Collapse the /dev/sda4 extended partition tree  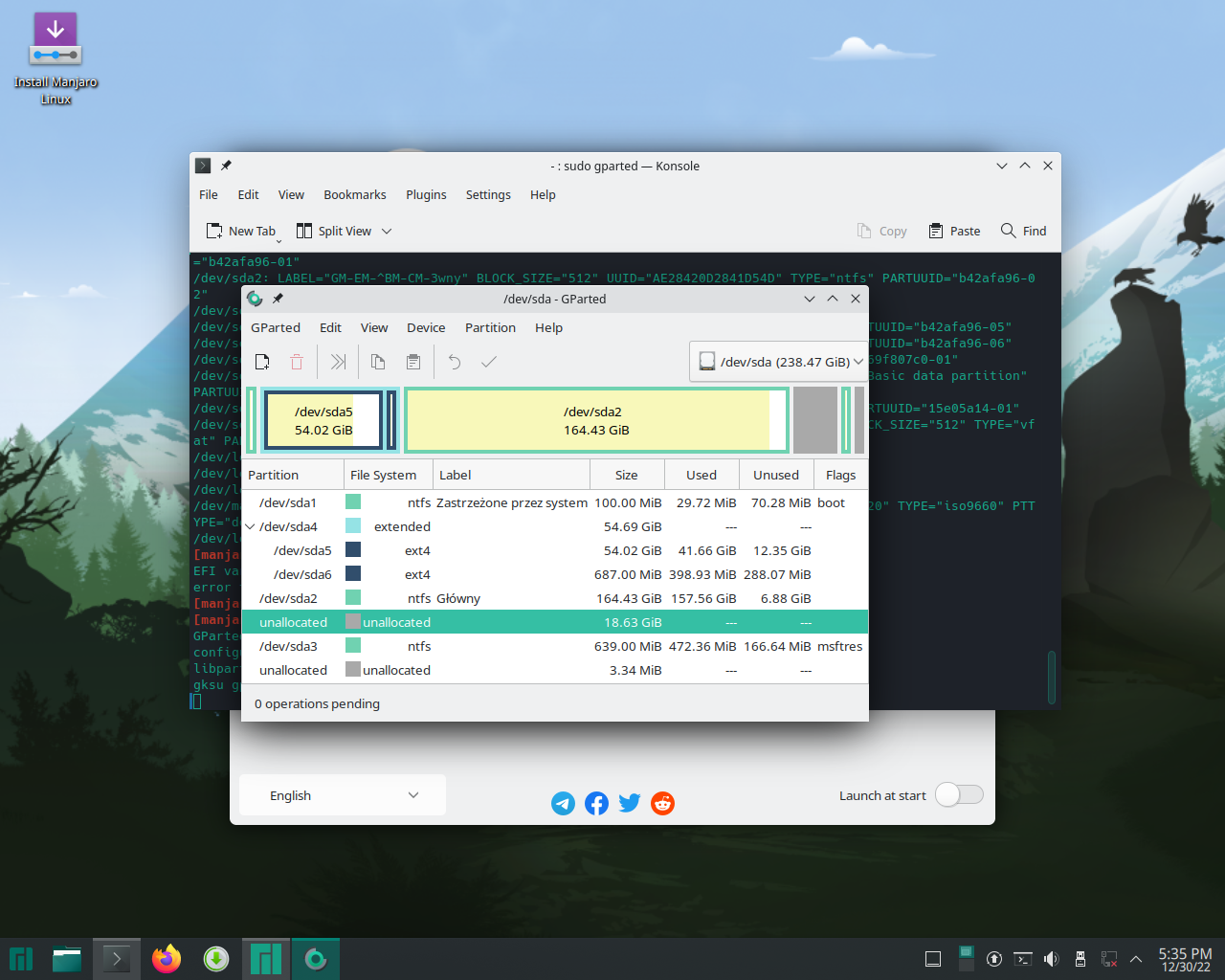pos(251,526)
